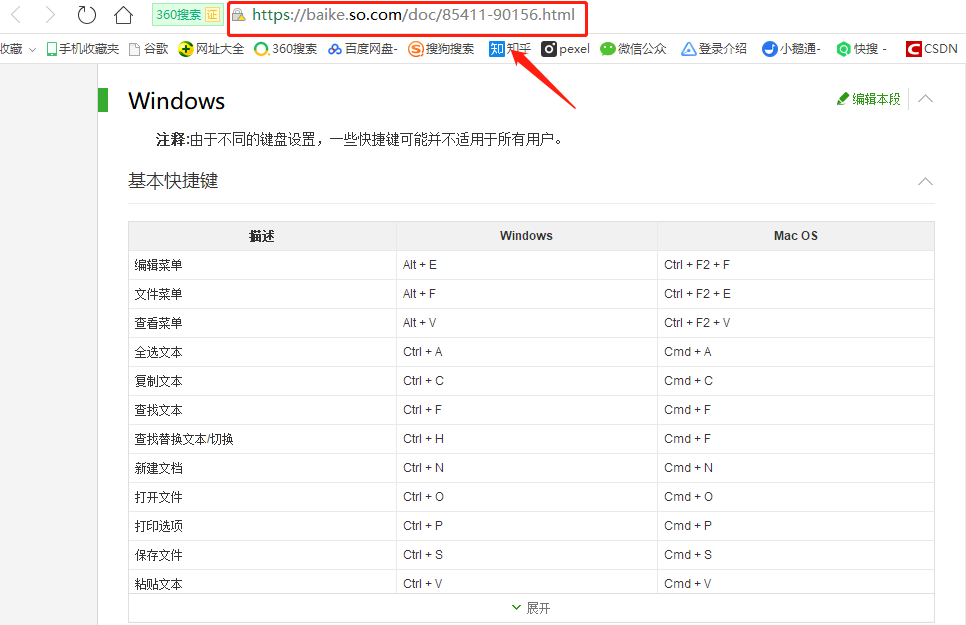This screenshot has height=625, width=966.
Task: Open the CSDN bookmark
Action: click(932, 49)
